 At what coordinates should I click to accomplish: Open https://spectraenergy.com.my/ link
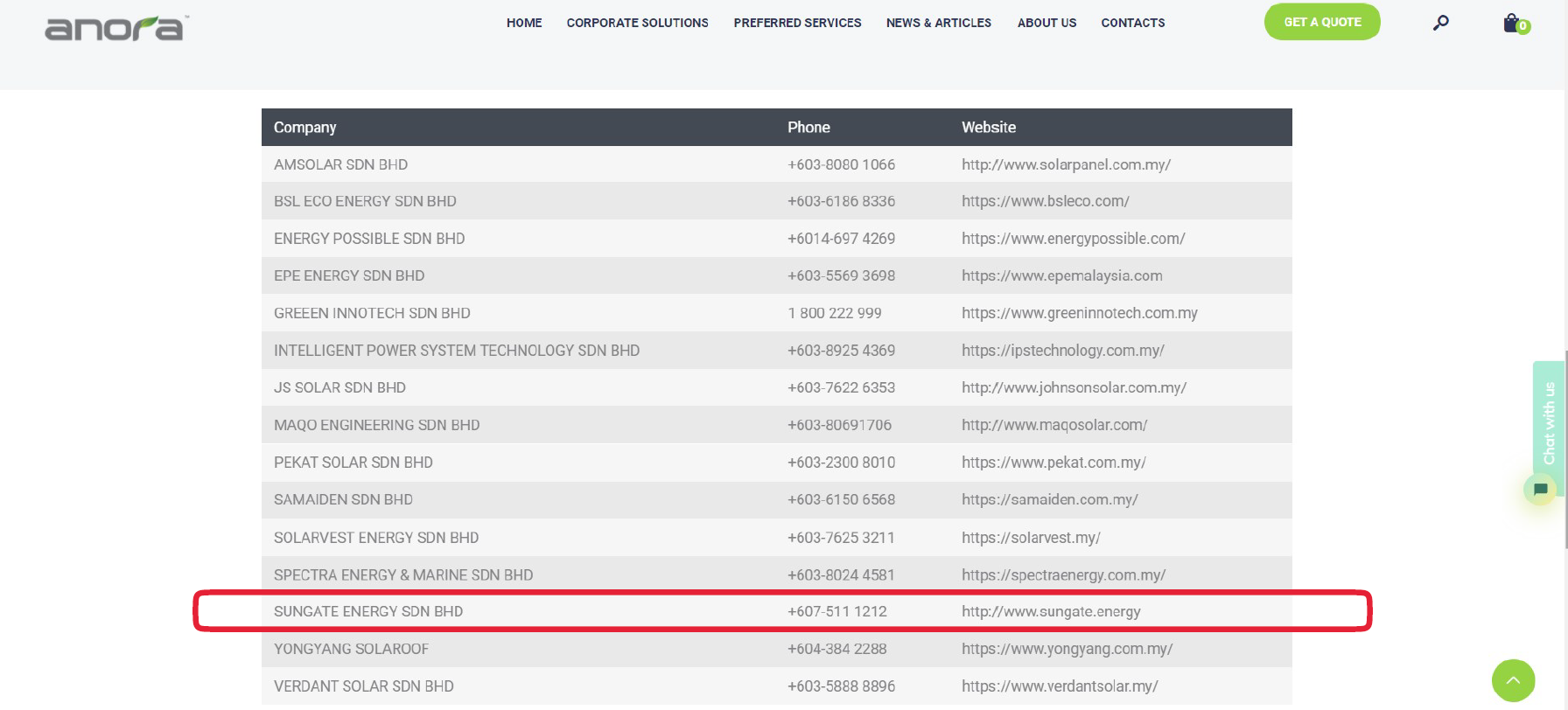click(1063, 575)
